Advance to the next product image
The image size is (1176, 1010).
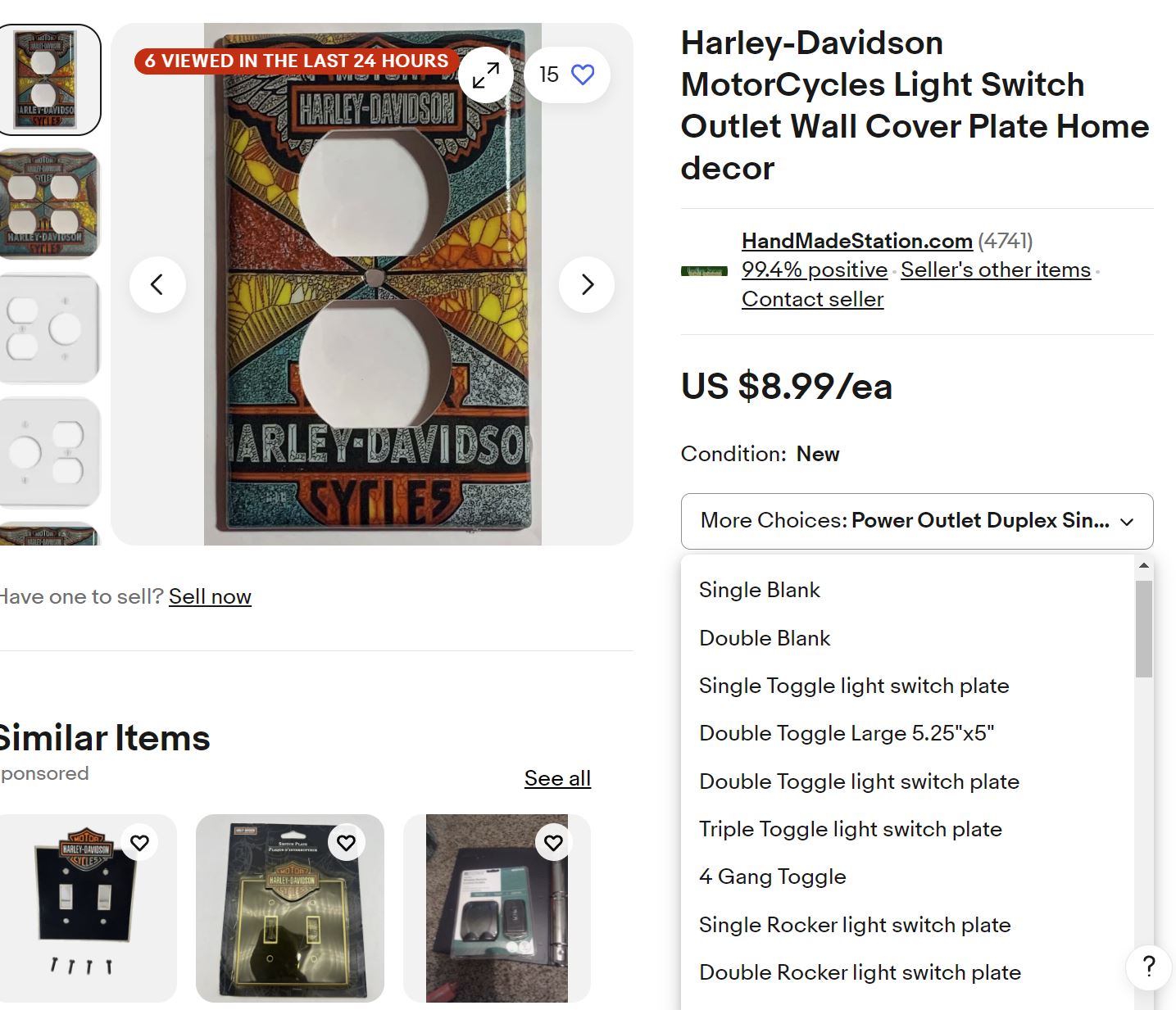(x=587, y=284)
